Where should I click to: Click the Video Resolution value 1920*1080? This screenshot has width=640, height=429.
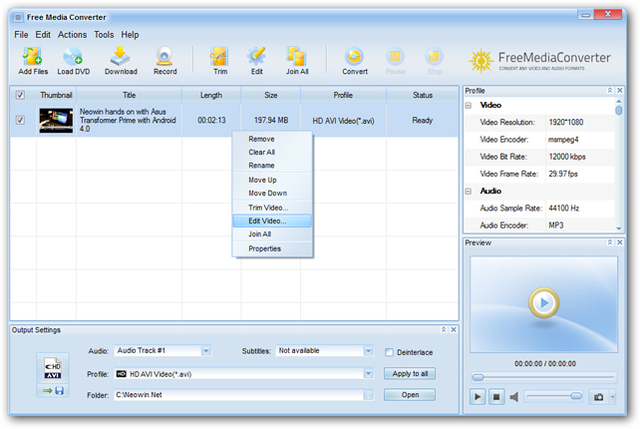point(566,122)
